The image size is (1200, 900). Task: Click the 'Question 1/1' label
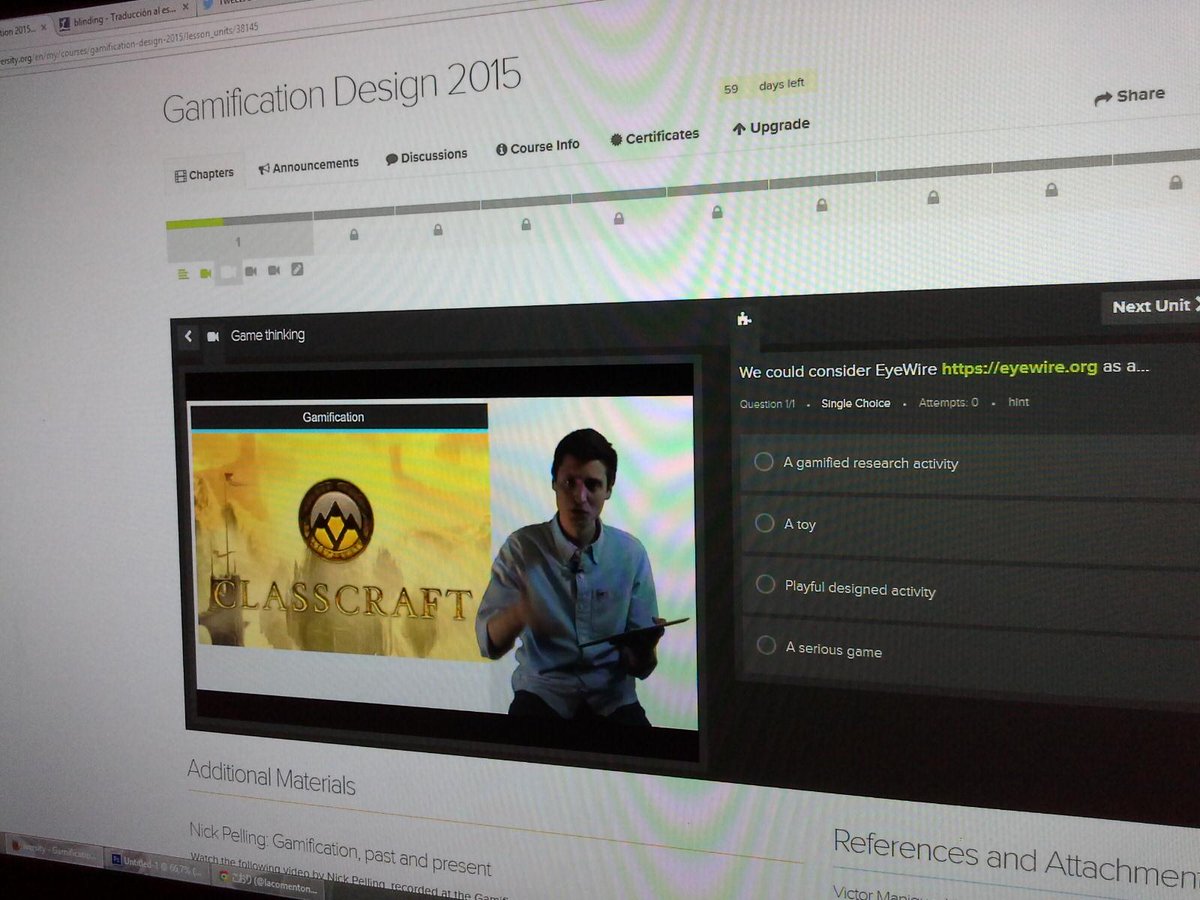[767, 405]
